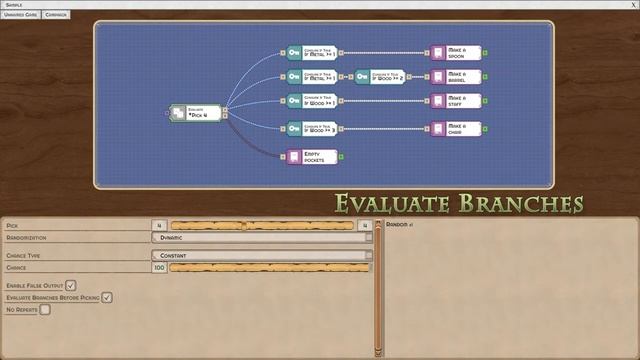Image resolution: width=640 pixels, height=360 pixels.
Task: Click the page icon of the 'Make a staff' node
Action: click(438, 100)
